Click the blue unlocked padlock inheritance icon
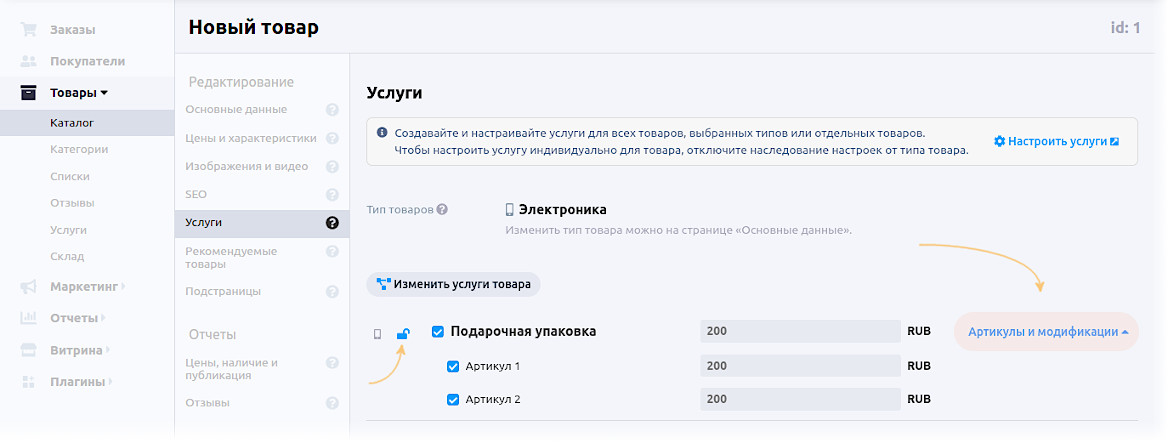This screenshot has height=443, width=1168. pos(403,333)
